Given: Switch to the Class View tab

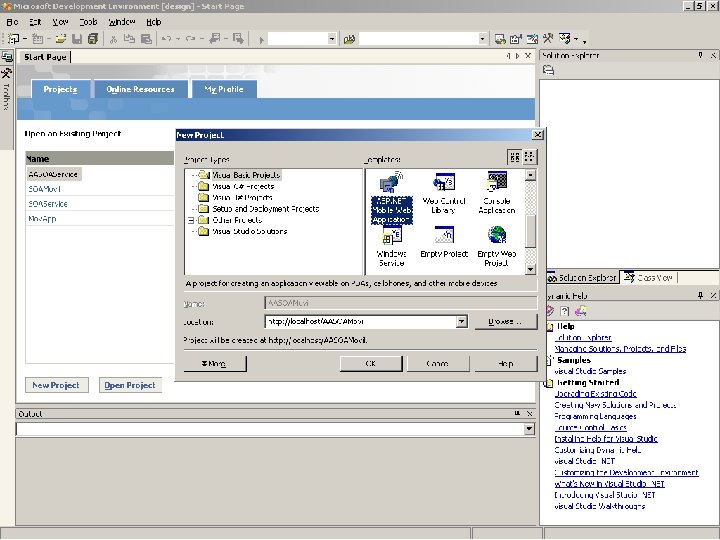Looking at the screenshot, I should pyautogui.click(x=649, y=277).
